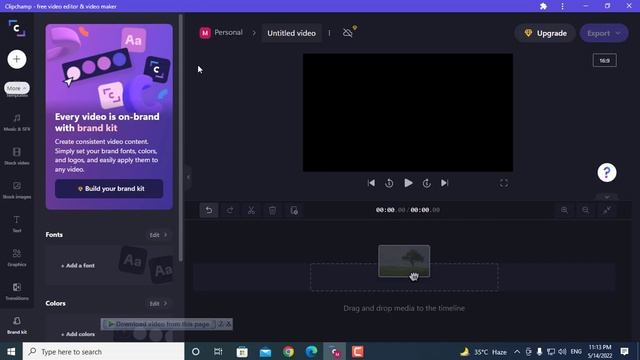Screen dimensions: 640x360
Task: Click the dragged tree clip thumbnail
Action: 404,261
